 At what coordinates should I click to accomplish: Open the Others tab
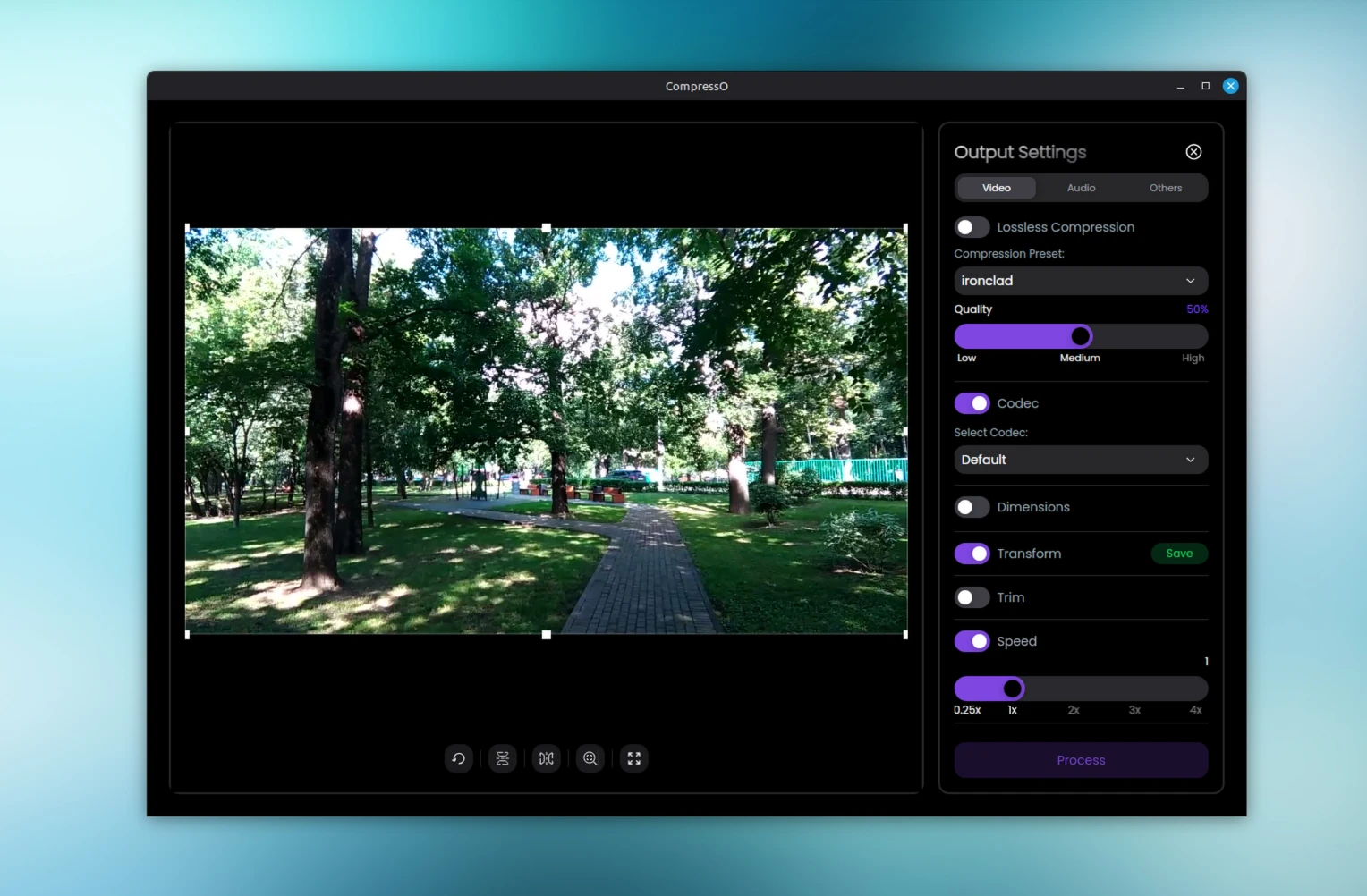pos(1165,188)
